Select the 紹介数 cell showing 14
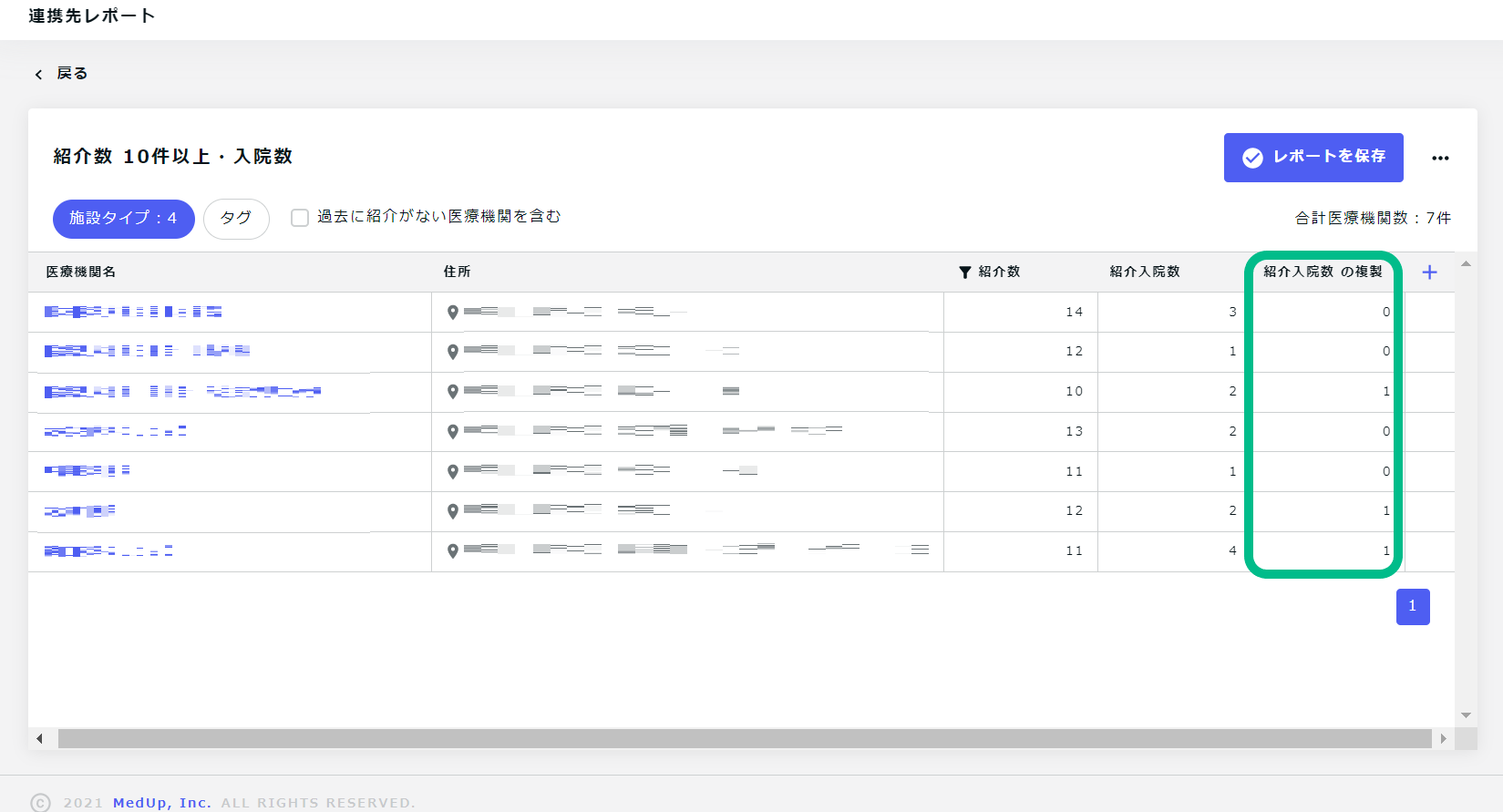Screen dimensions: 1503x812 click(x=1021, y=312)
